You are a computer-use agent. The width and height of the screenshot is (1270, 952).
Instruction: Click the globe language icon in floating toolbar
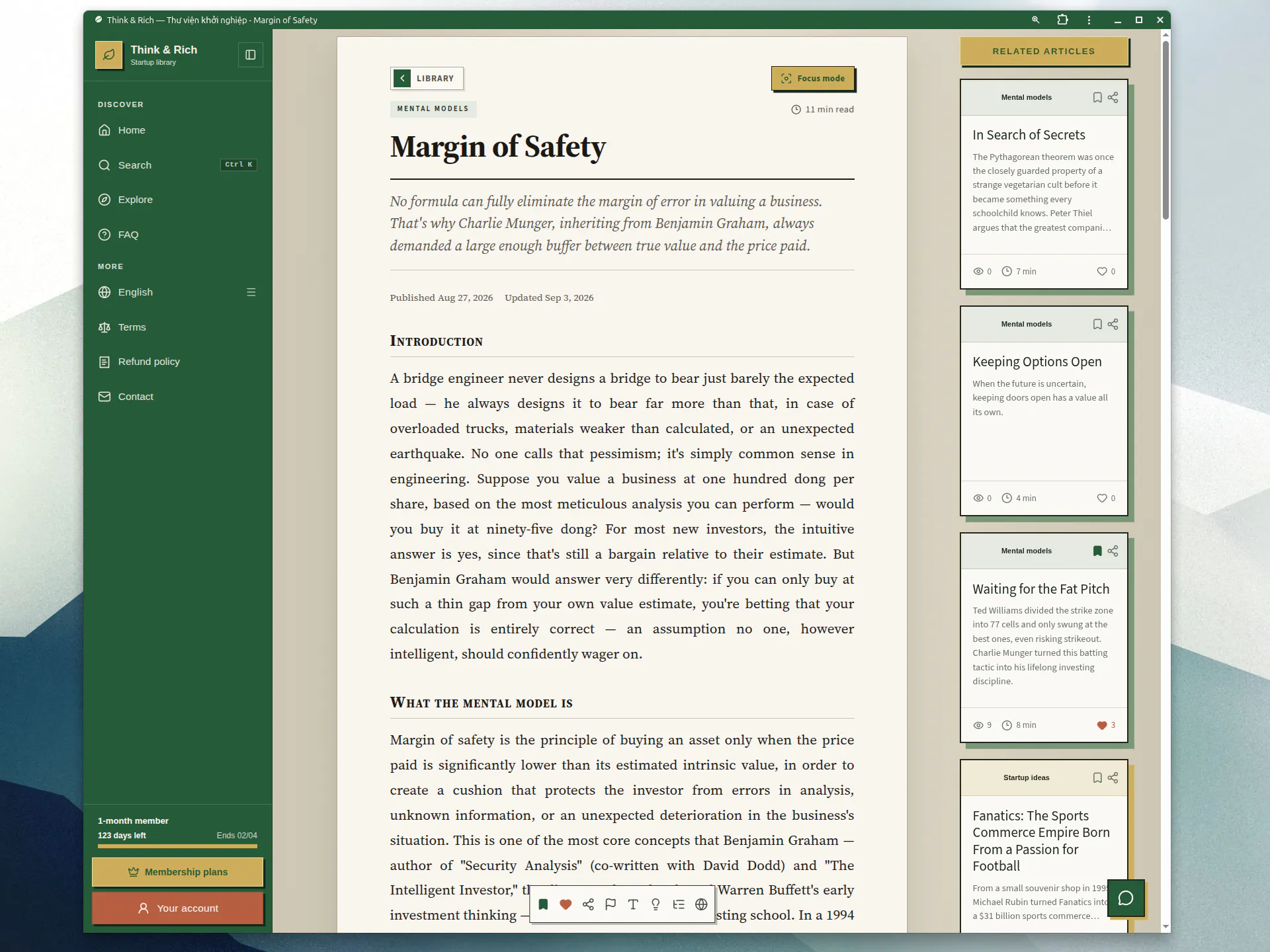click(701, 904)
